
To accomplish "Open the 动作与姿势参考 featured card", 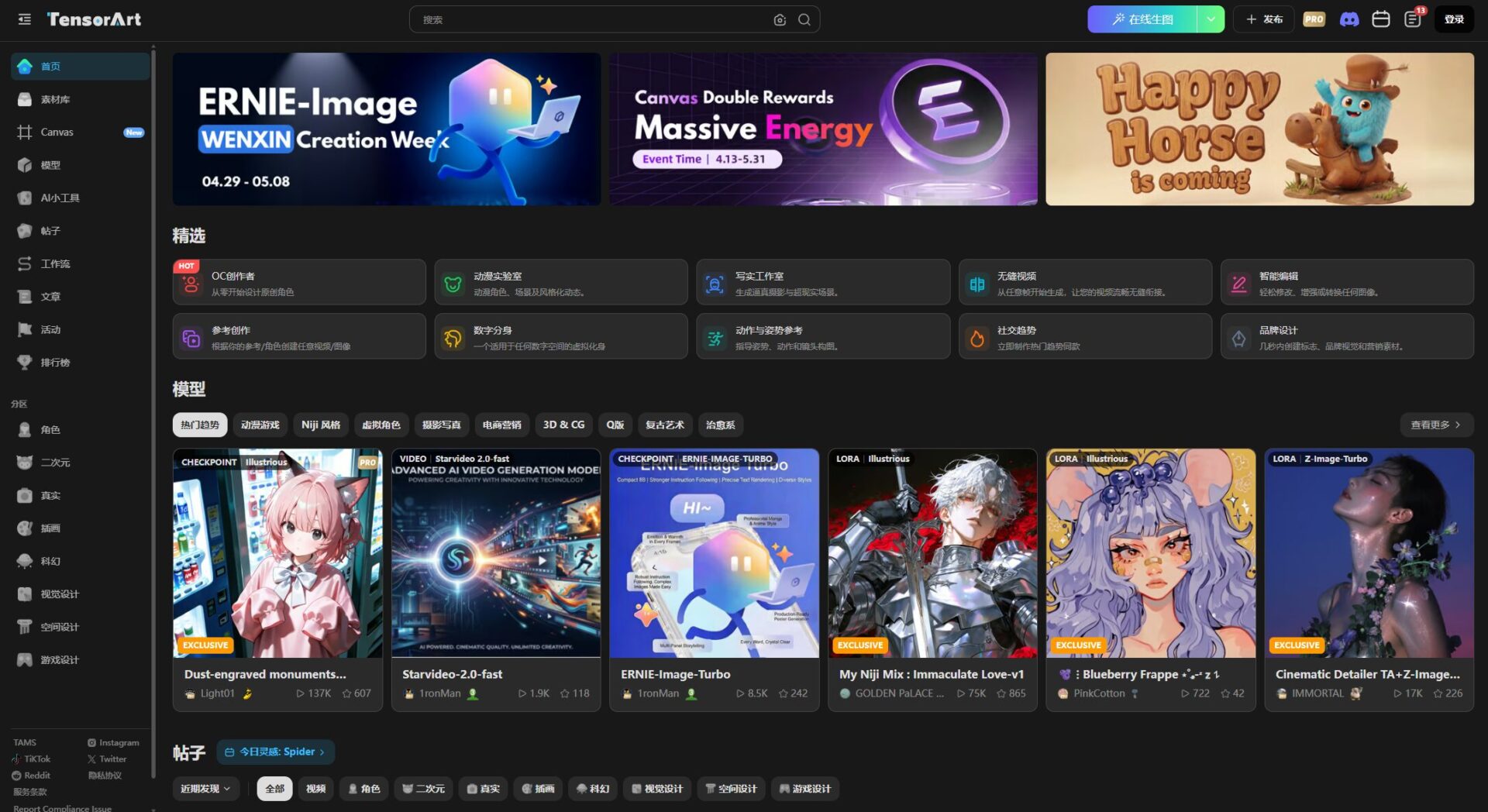I will [823, 336].
